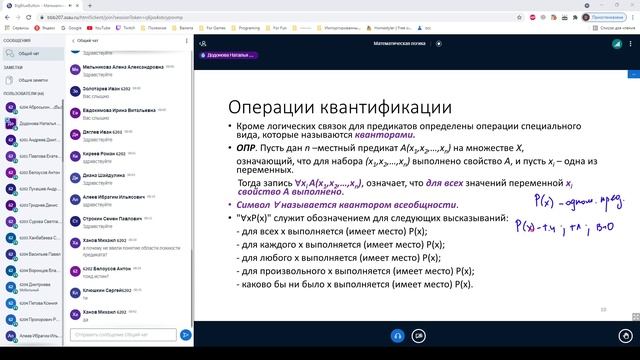Click the Математическая логика session title
Screen dimensions: 640x360
coord(399,43)
